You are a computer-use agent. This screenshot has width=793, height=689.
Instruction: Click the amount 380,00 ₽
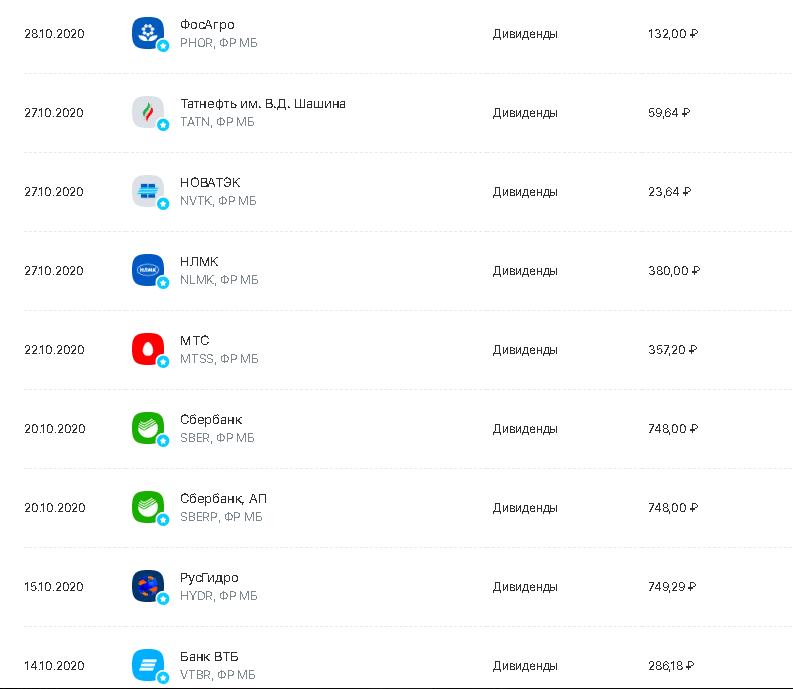[674, 271]
